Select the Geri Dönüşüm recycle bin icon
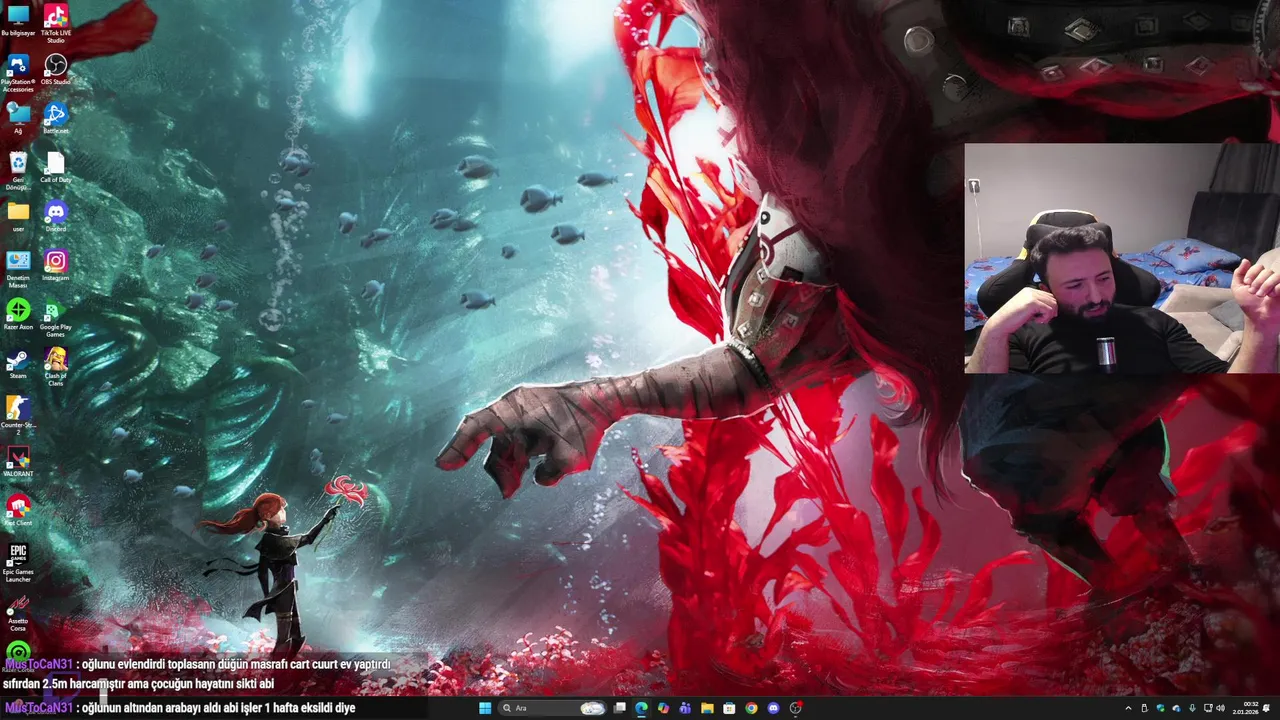This screenshot has height=720, width=1280. [x=18, y=170]
